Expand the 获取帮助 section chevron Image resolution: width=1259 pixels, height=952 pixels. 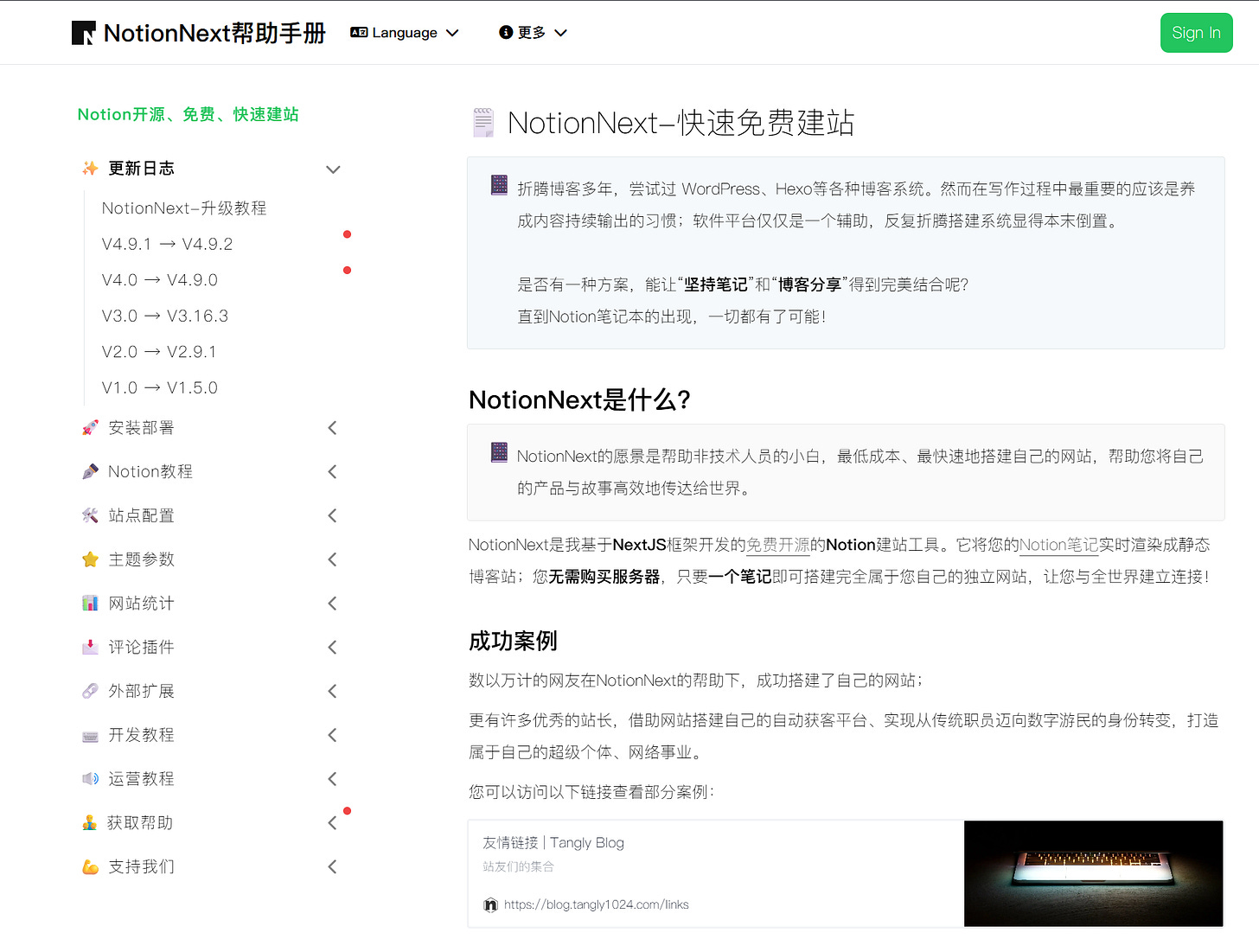click(333, 823)
